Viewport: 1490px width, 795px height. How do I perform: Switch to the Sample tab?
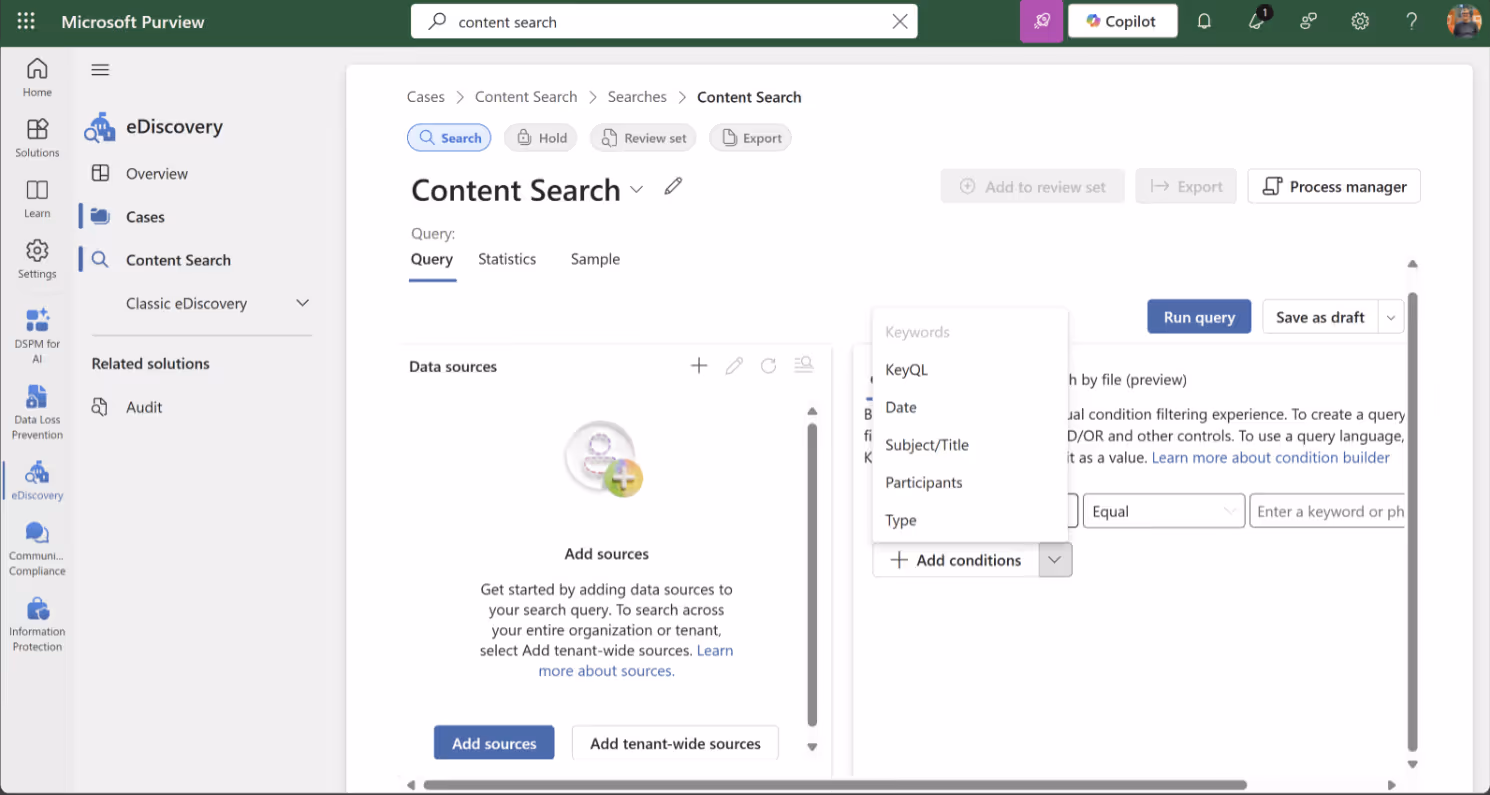coord(595,259)
